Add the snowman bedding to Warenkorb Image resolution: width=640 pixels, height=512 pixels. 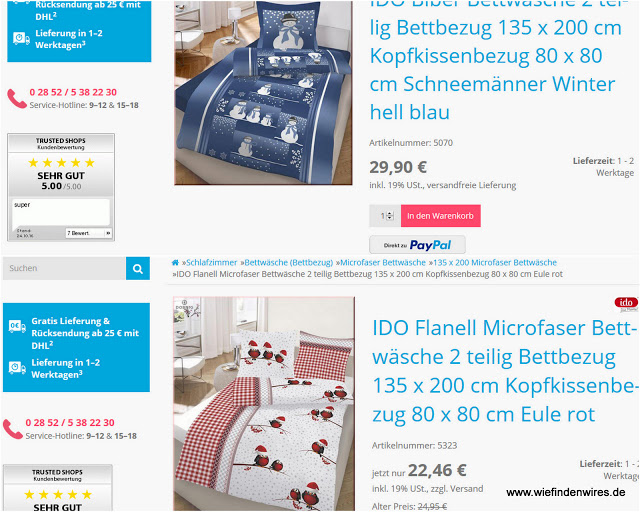point(440,216)
